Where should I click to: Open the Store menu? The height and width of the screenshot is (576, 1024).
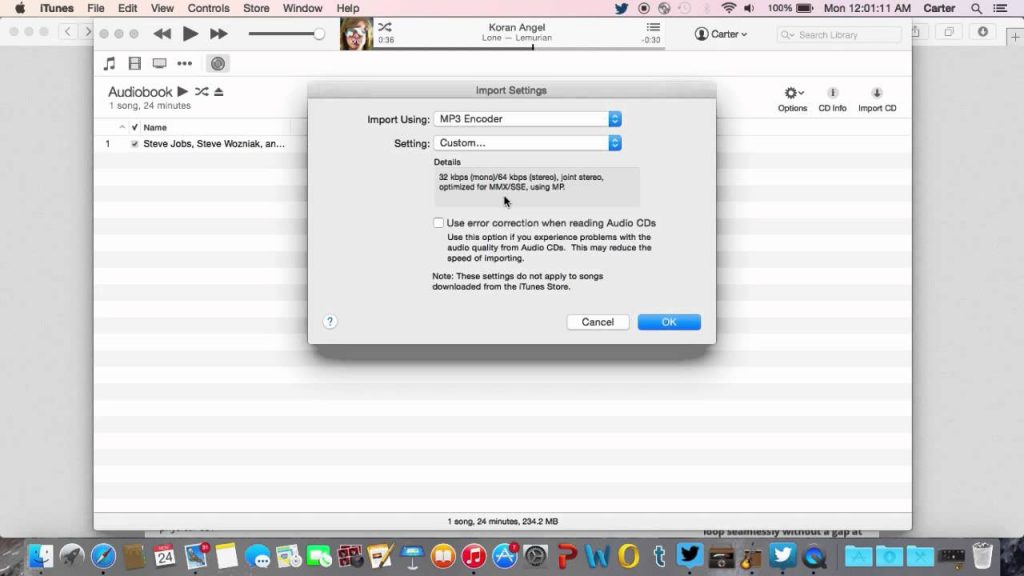coord(256,8)
